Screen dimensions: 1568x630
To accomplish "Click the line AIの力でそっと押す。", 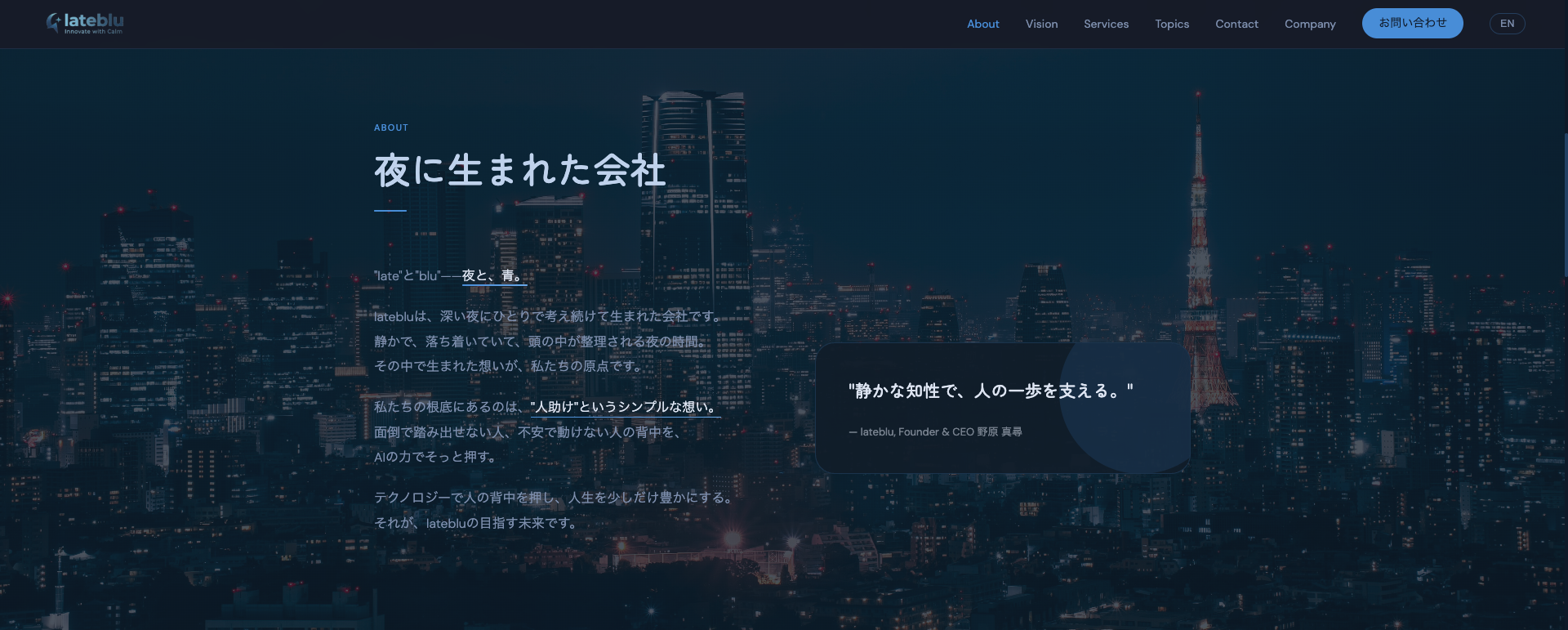I will 436,457.
